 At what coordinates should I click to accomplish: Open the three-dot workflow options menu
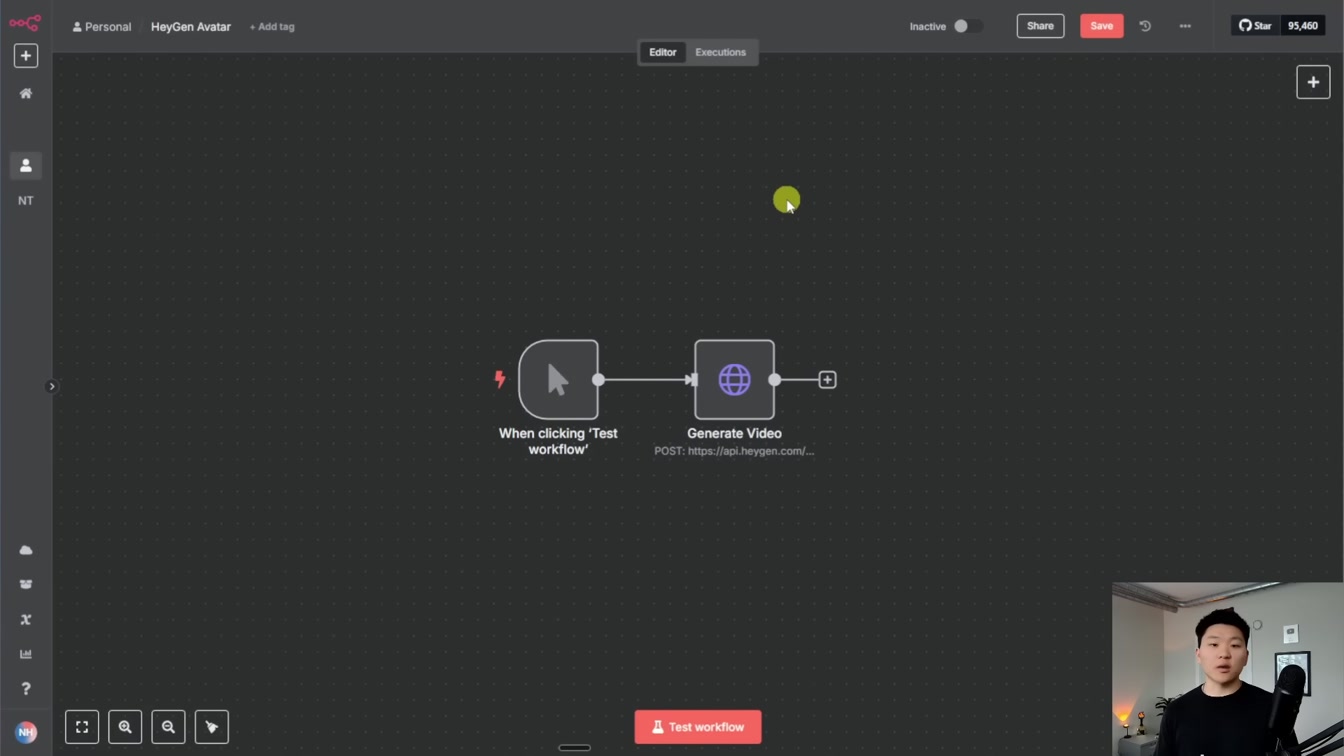pos(1185,26)
